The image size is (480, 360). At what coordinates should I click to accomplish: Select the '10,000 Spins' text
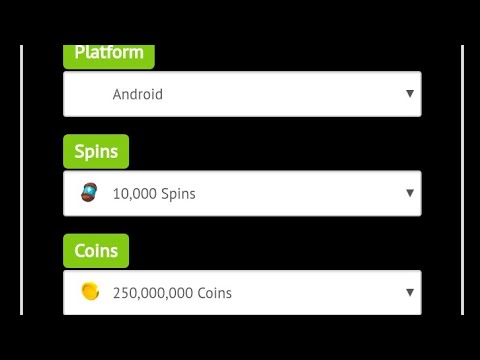pyautogui.click(x=154, y=194)
